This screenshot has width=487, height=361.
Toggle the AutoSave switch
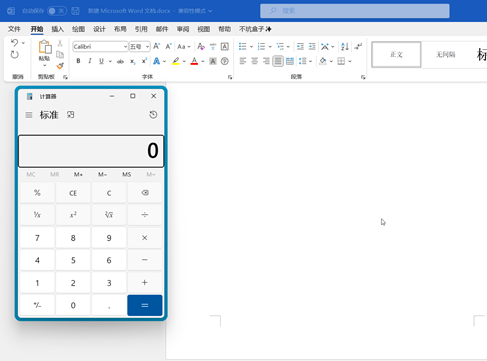coord(57,11)
